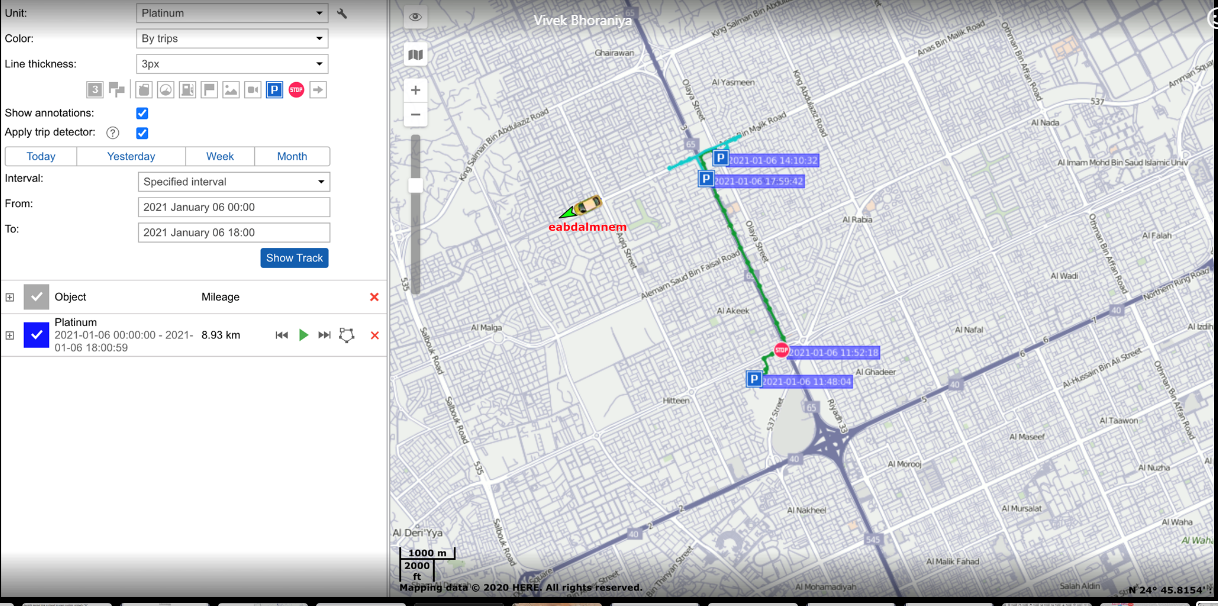This screenshot has height=606, width=1218.
Task: Open Interval dropdown showing Specified interval
Action: (x=233, y=182)
